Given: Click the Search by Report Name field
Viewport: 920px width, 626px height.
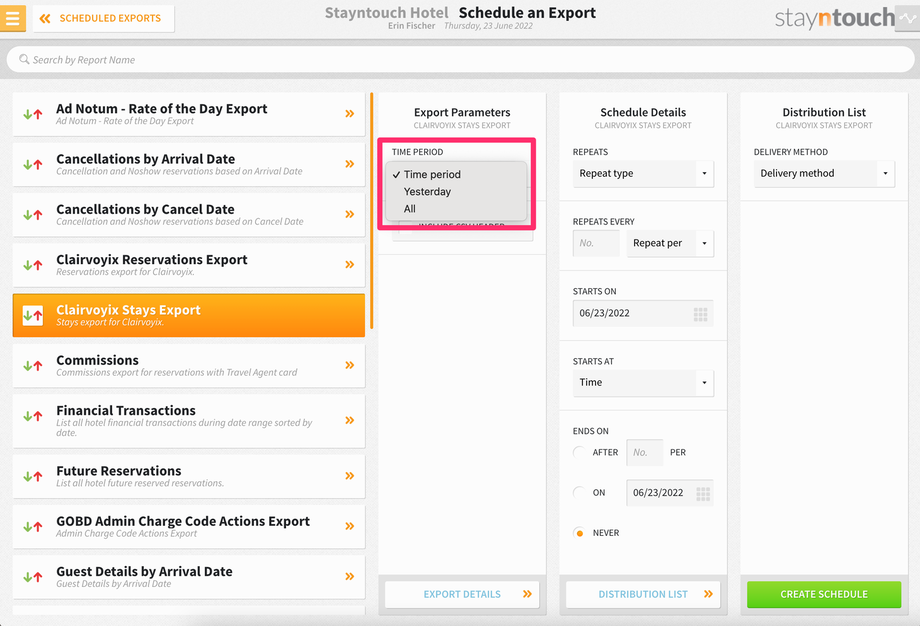Looking at the screenshot, I should pos(460,60).
